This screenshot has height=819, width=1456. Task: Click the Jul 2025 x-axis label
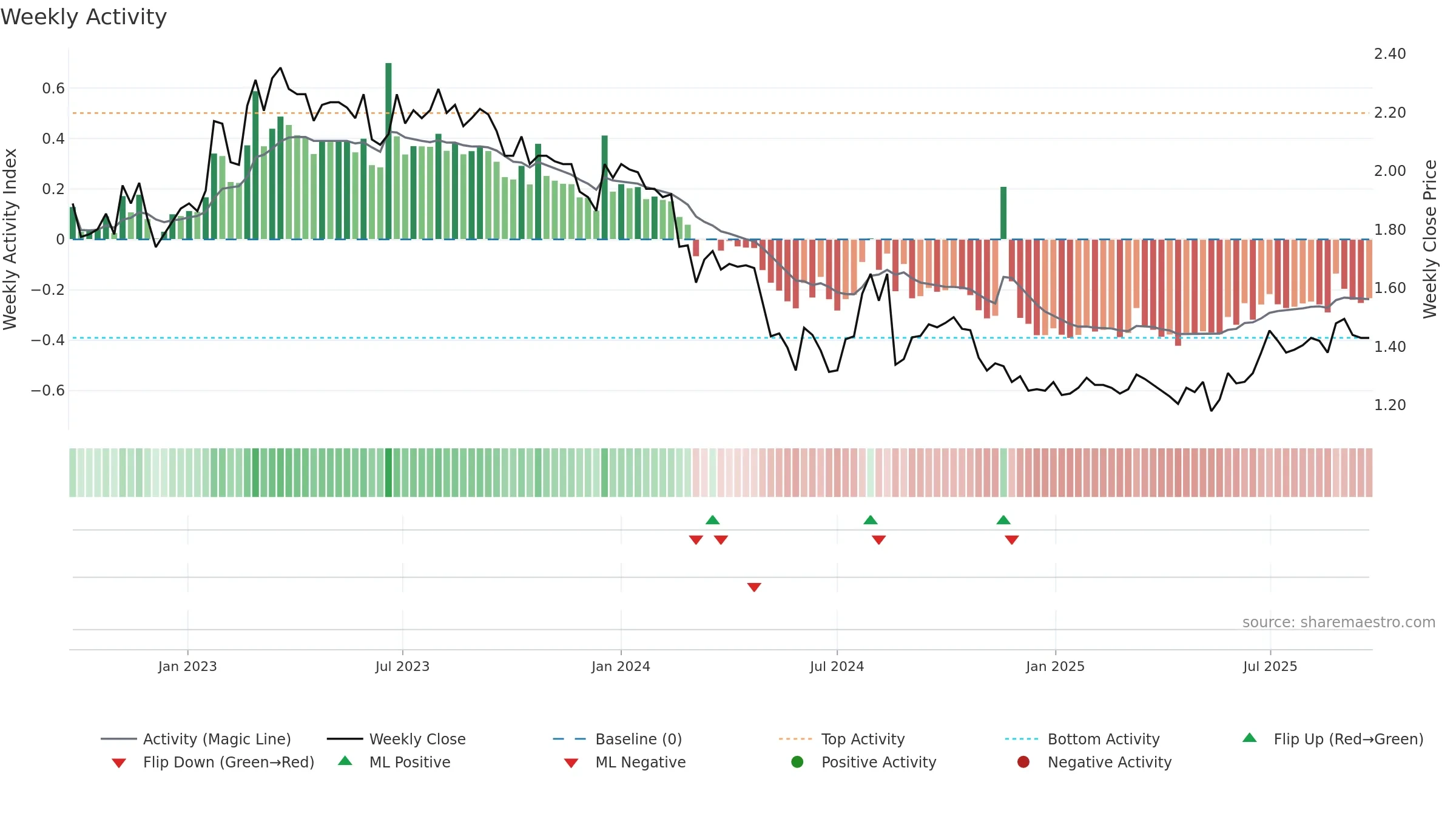point(1270,666)
